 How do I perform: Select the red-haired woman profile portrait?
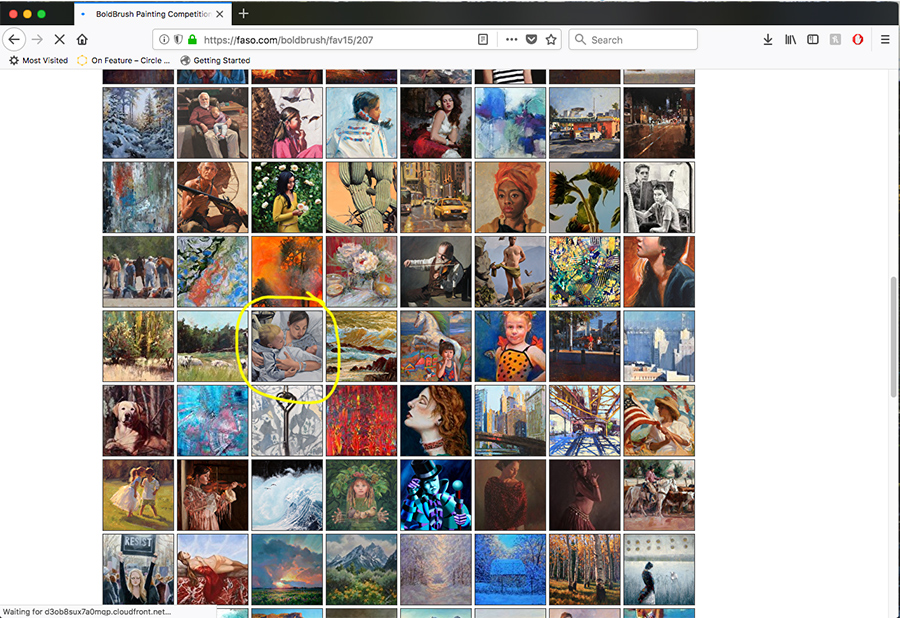(436, 421)
